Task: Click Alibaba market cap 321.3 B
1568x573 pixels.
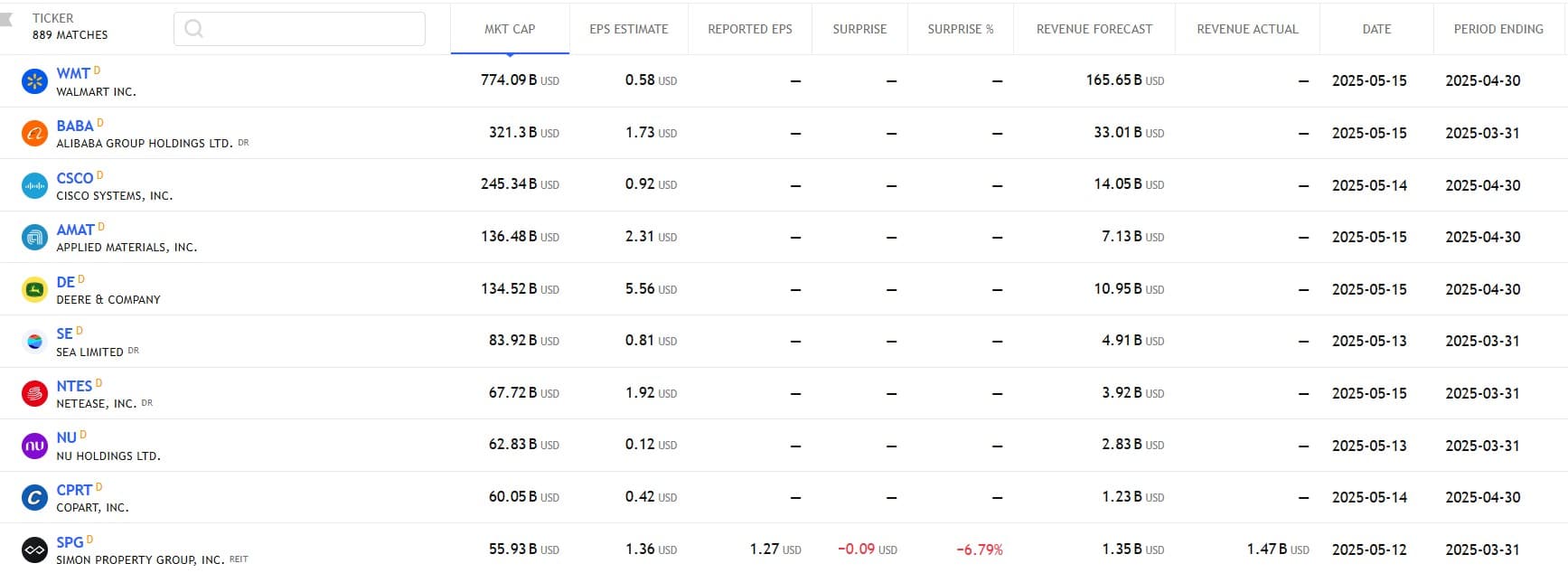Action: [524, 132]
